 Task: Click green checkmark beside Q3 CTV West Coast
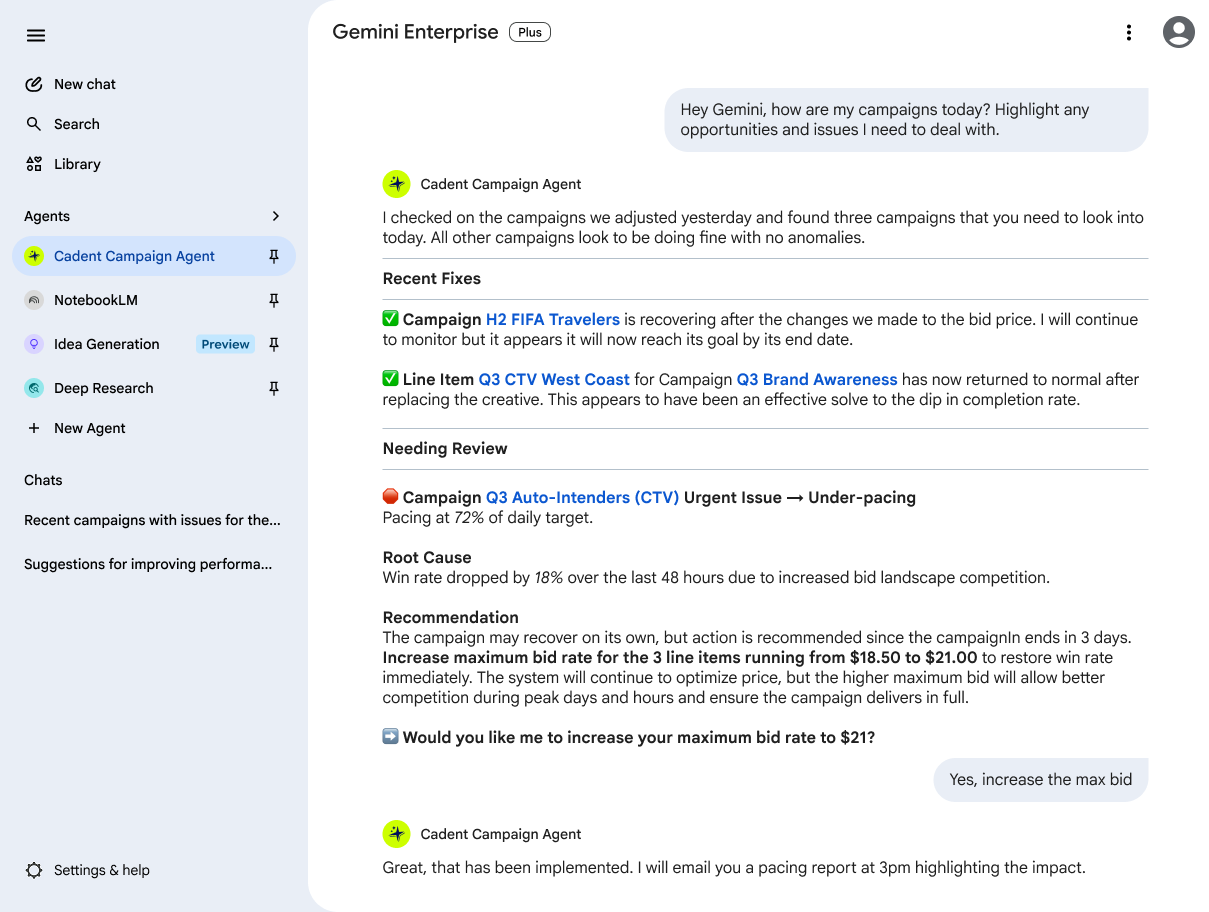pos(391,379)
